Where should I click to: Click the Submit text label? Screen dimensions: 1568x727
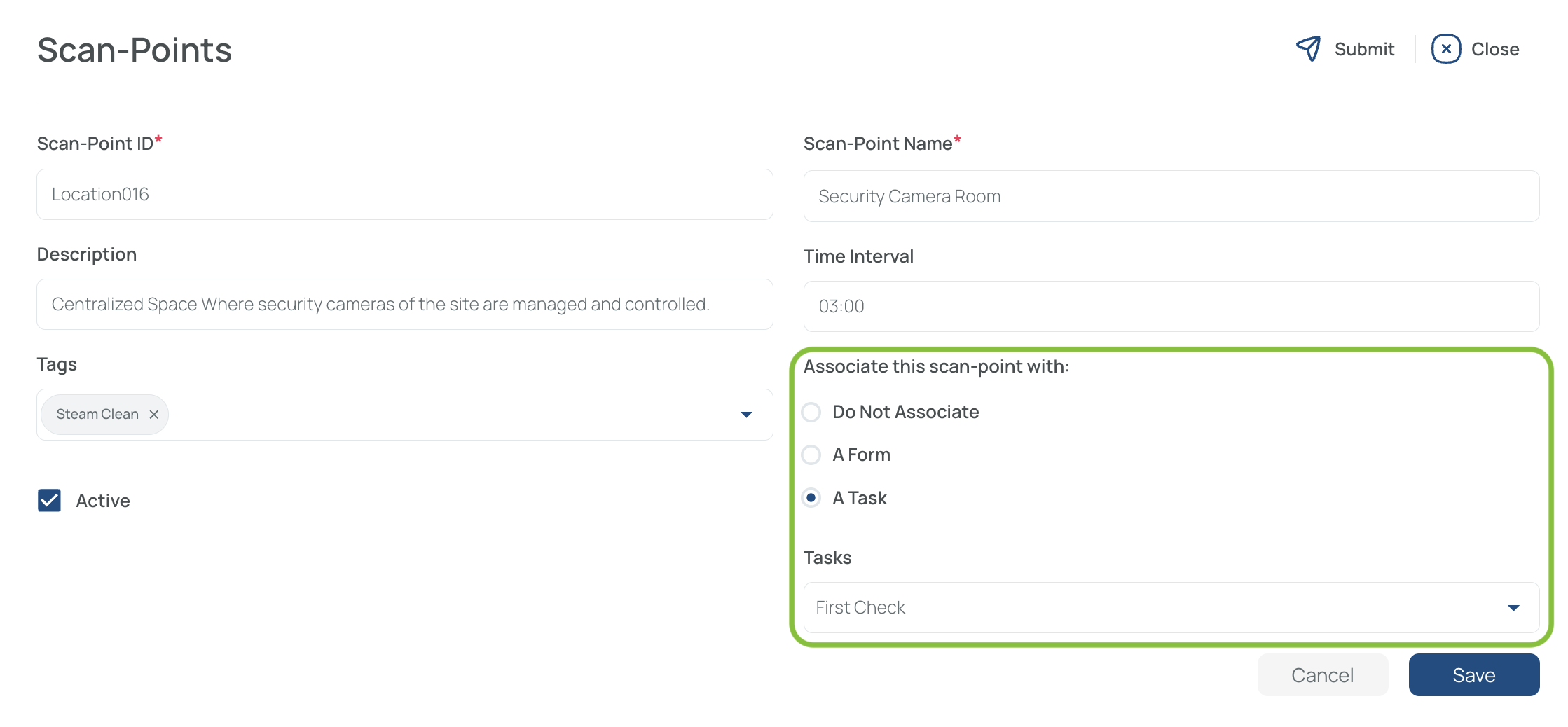pyautogui.click(x=1364, y=49)
